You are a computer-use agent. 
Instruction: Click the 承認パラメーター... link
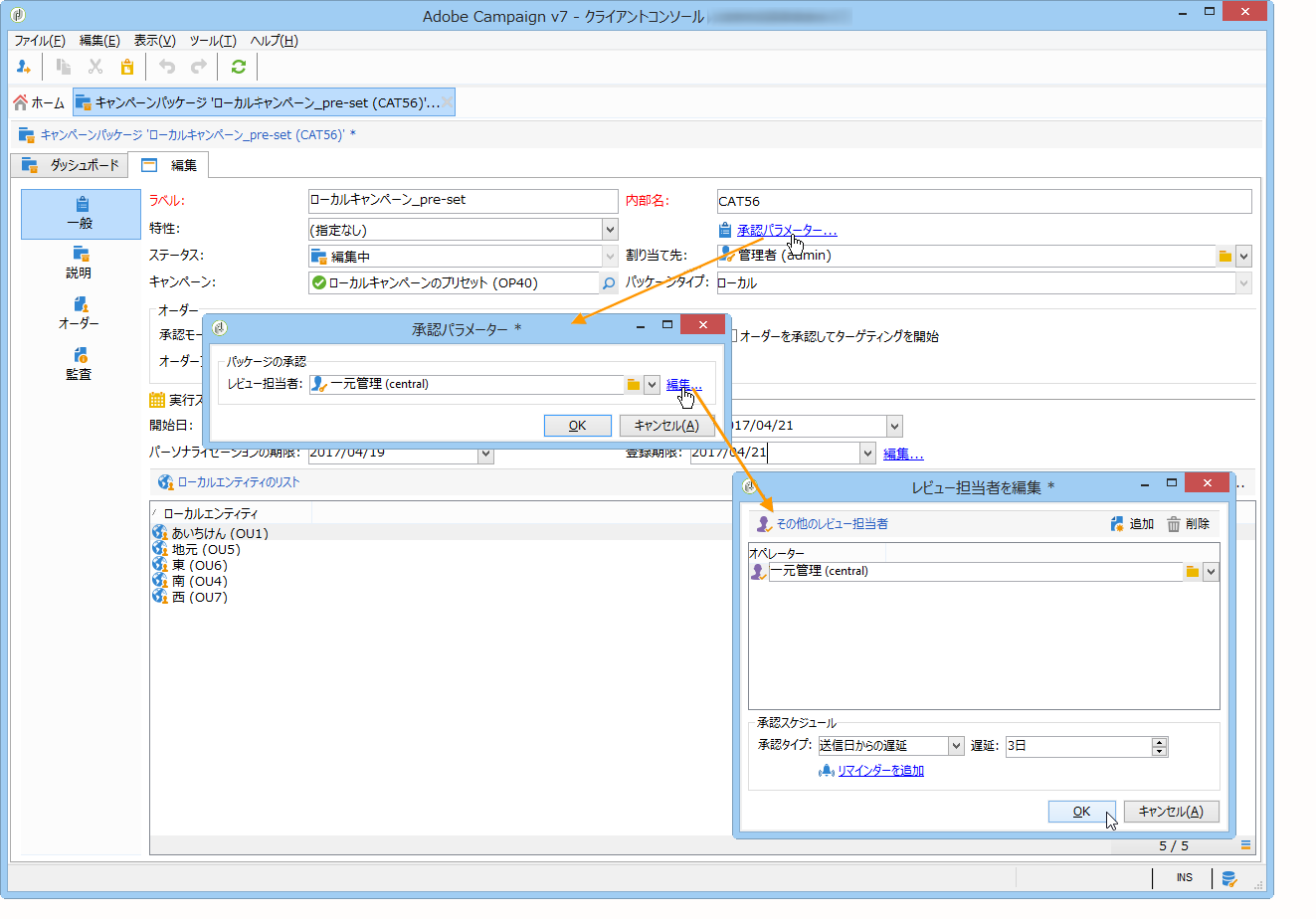pos(787,231)
